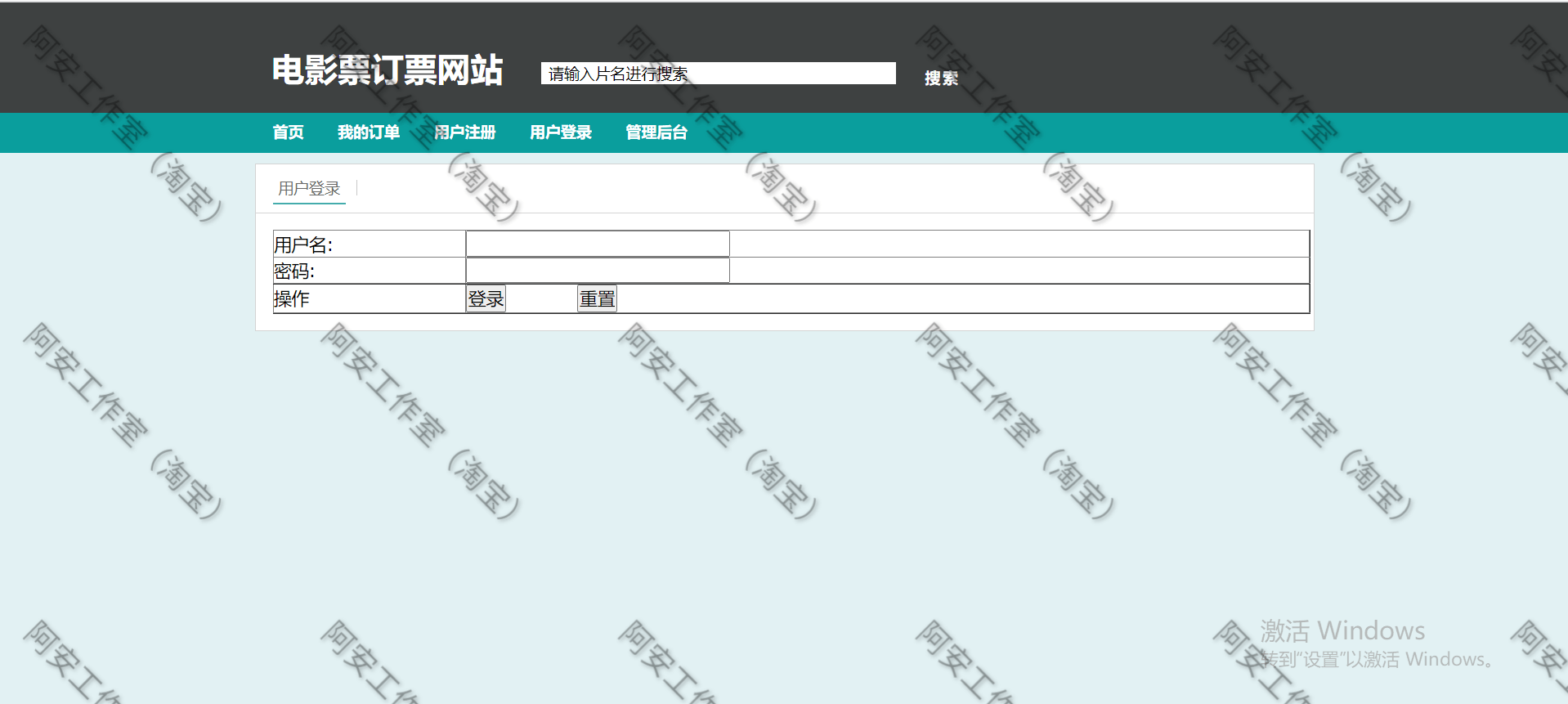Image resolution: width=1568 pixels, height=704 pixels.
Task: Open 用户注册 registration page
Action: 464,132
